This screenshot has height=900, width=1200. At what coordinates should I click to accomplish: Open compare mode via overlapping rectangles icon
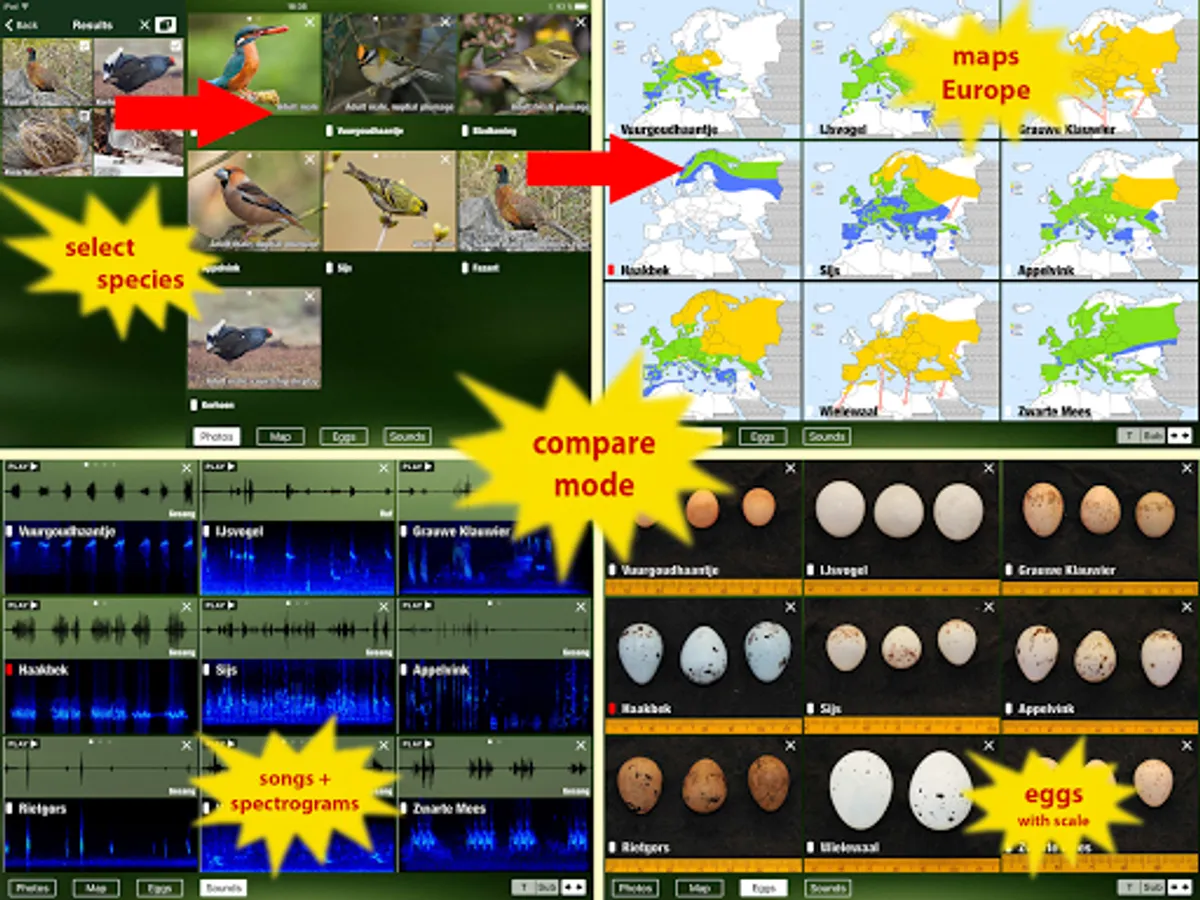coord(166,24)
